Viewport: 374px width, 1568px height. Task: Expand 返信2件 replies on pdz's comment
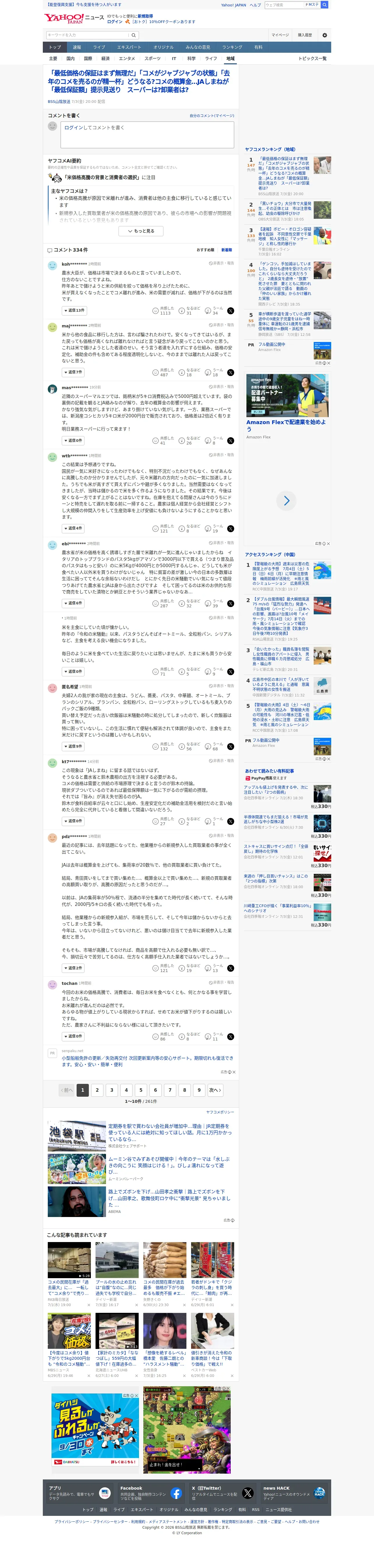pos(73,968)
